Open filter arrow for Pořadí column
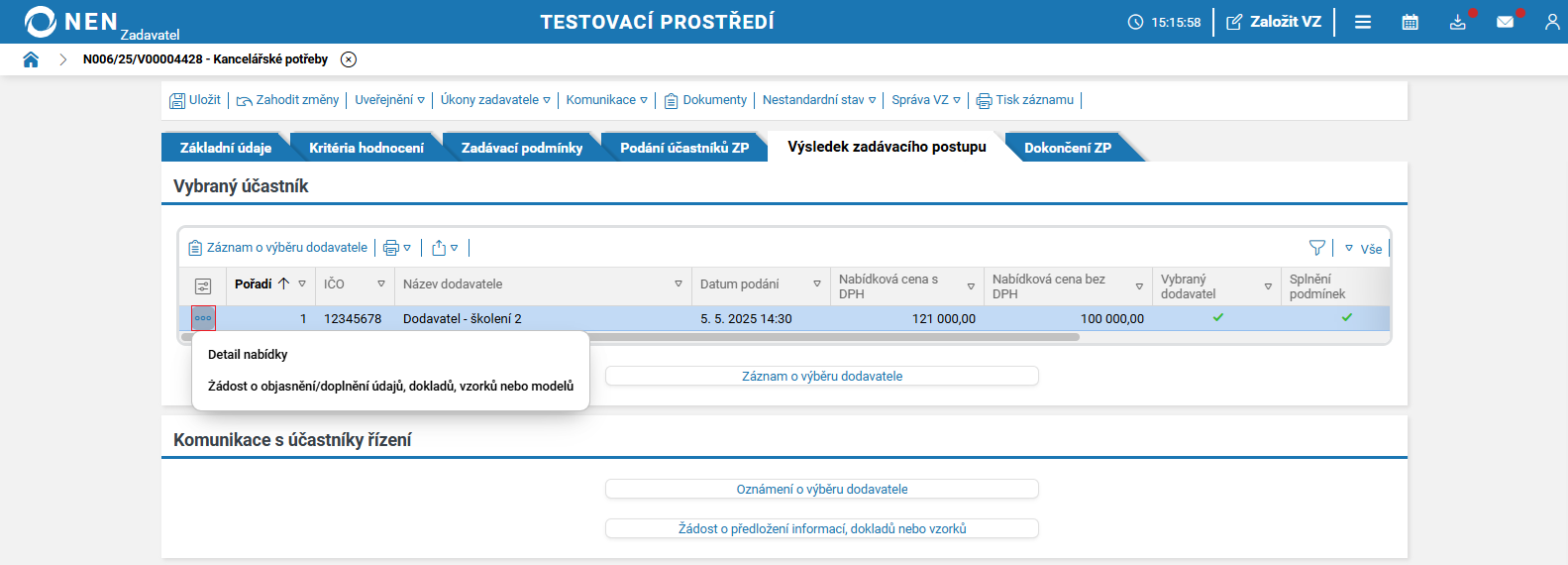 [x=302, y=284]
